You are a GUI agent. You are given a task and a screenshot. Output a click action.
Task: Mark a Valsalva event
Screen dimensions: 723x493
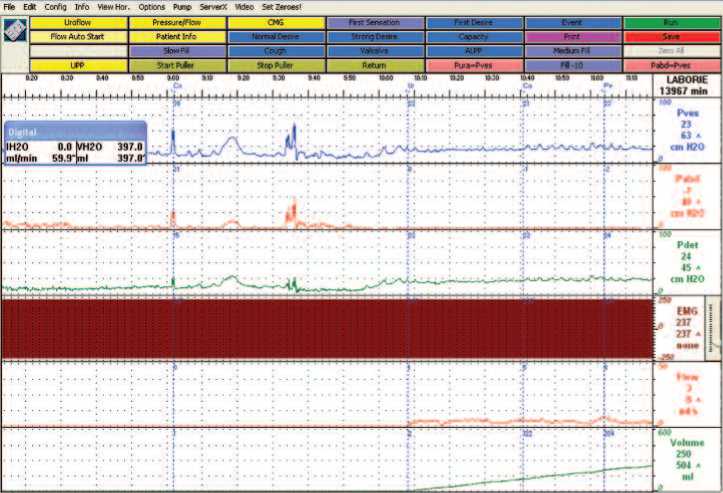375,51
